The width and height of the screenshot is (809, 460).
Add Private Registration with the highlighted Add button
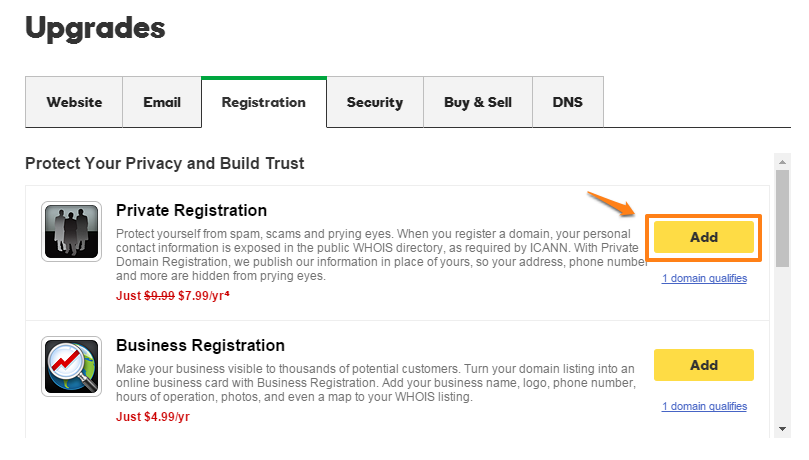tap(704, 237)
